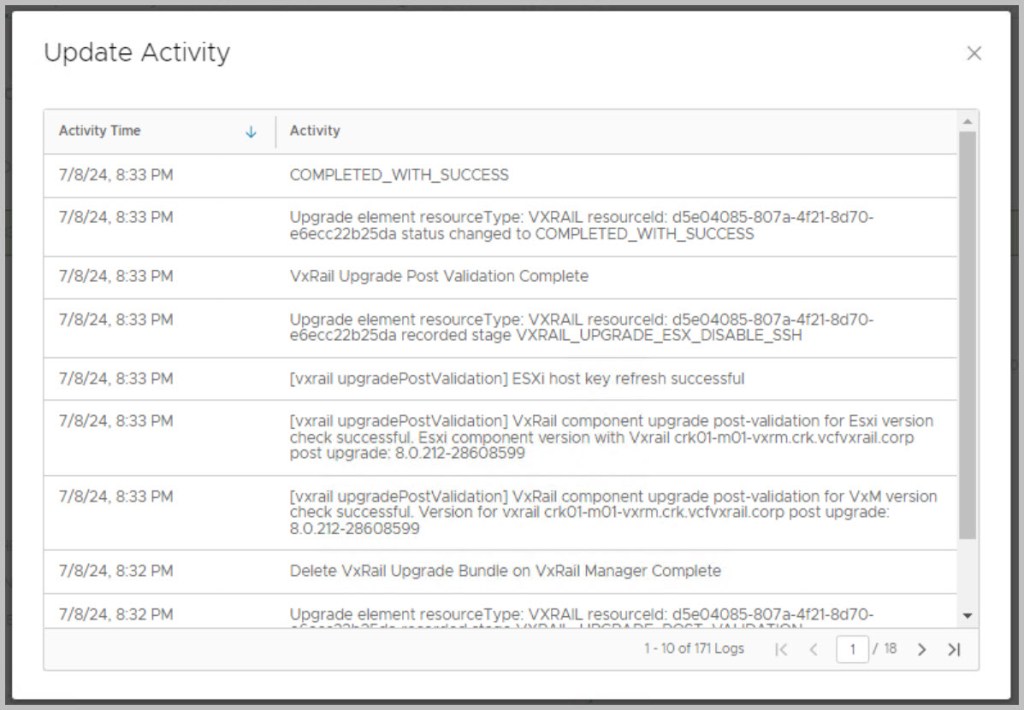This screenshot has width=1024, height=710.
Task: Sort by the Activity Time column header
Action: pos(100,131)
